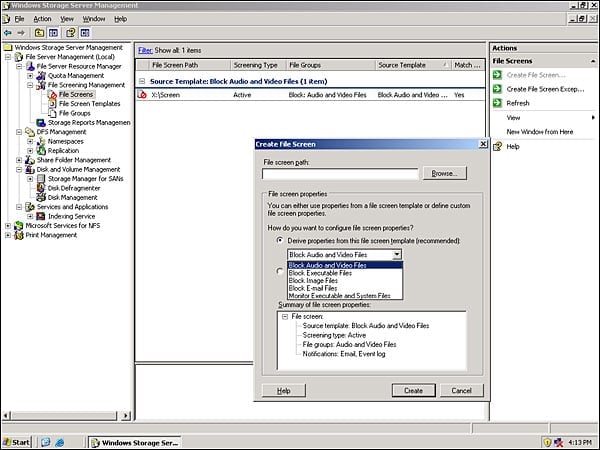Click the Refresh action icon
This screenshot has height=450, width=600.
tap(497, 103)
